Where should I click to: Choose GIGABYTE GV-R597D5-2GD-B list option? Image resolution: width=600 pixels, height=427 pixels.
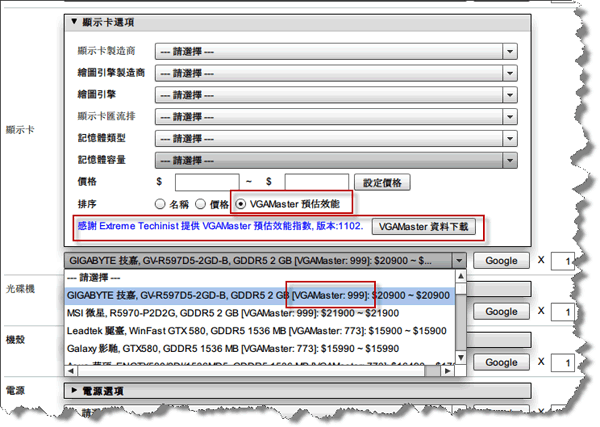coord(260,295)
